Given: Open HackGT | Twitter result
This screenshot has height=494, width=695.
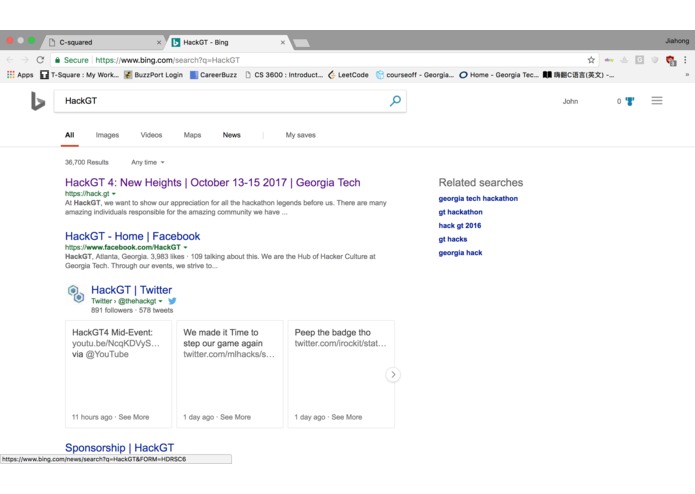Looking at the screenshot, I should click(131, 290).
